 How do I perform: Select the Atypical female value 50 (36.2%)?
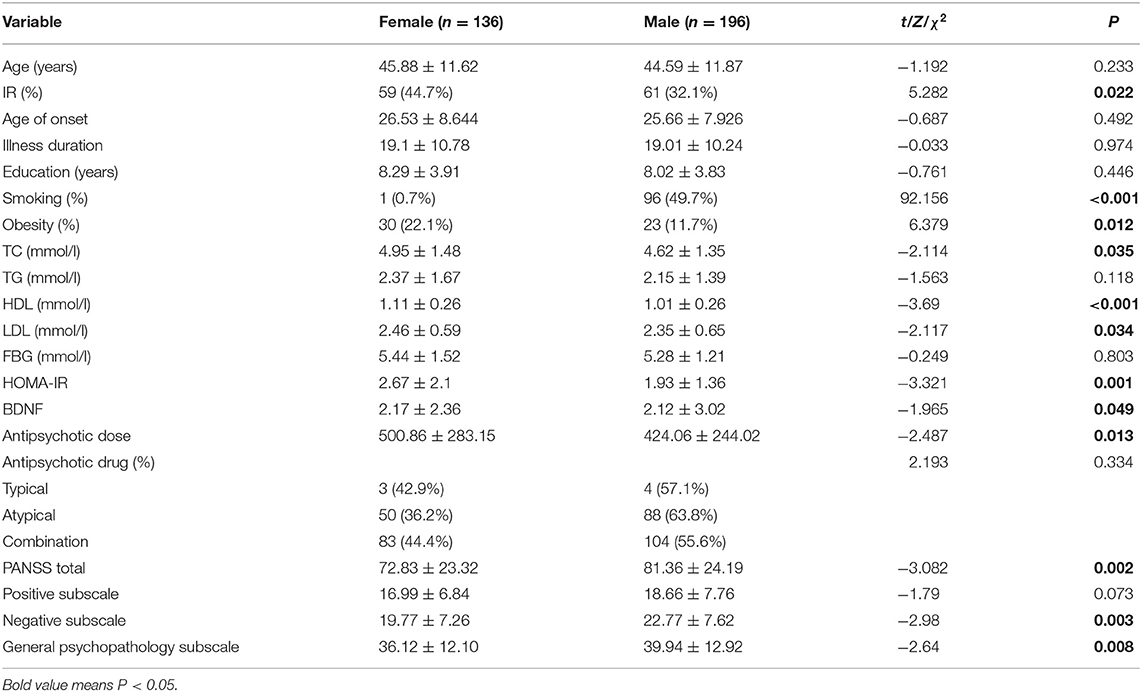(415, 516)
